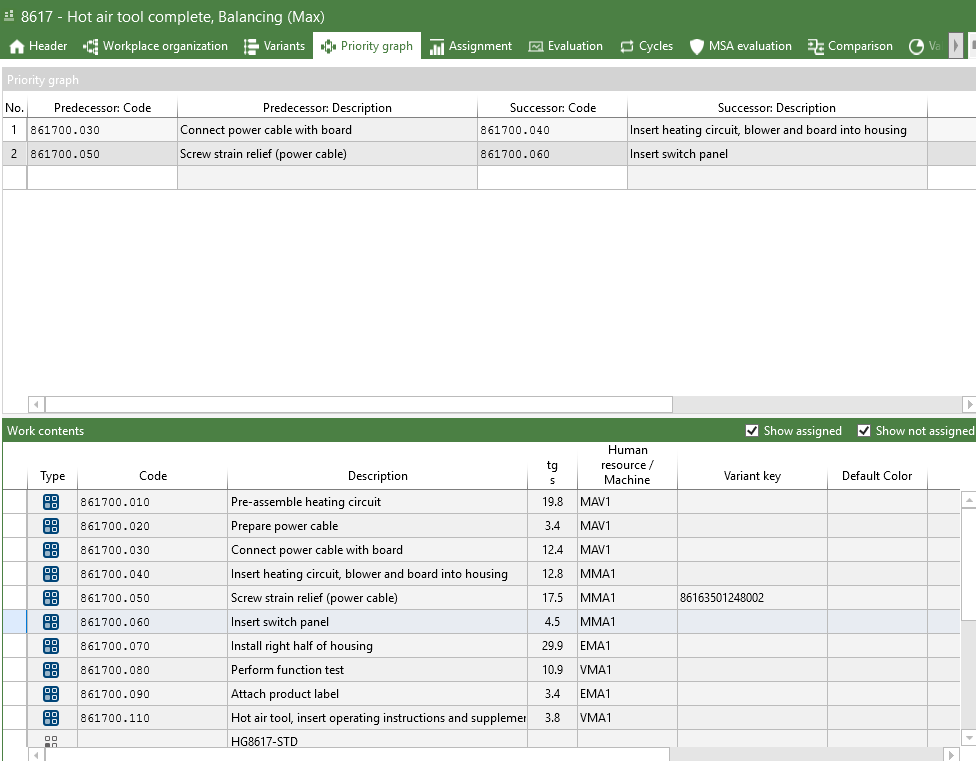The width and height of the screenshot is (976, 761).
Task: Click the Comparison tab icon
Action: click(x=815, y=47)
